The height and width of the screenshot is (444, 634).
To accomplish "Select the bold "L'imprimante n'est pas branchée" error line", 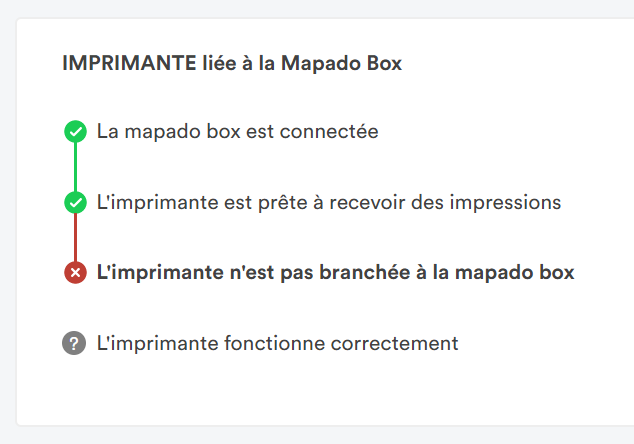I will point(334,272).
